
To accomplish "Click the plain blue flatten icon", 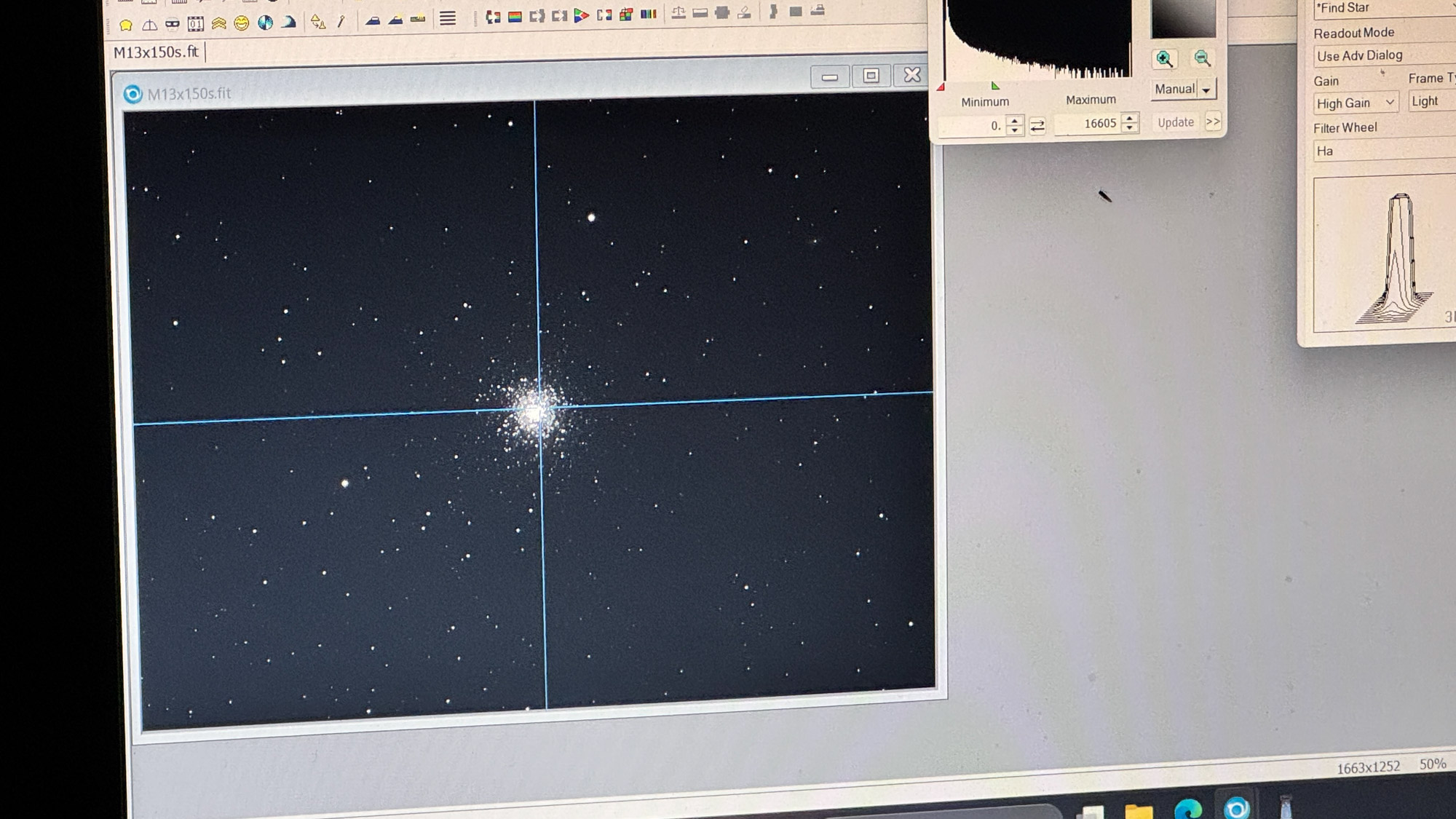I will 373,20.
